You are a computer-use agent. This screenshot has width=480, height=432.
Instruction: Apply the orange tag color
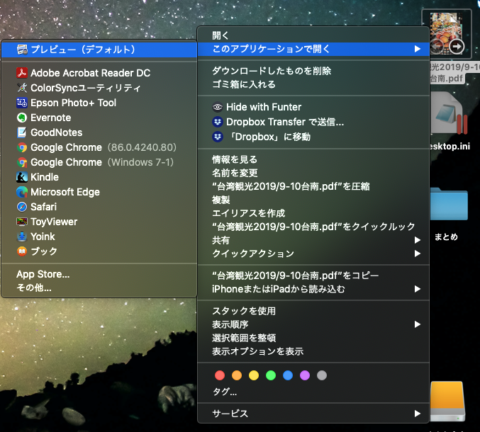[x=237, y=375]
